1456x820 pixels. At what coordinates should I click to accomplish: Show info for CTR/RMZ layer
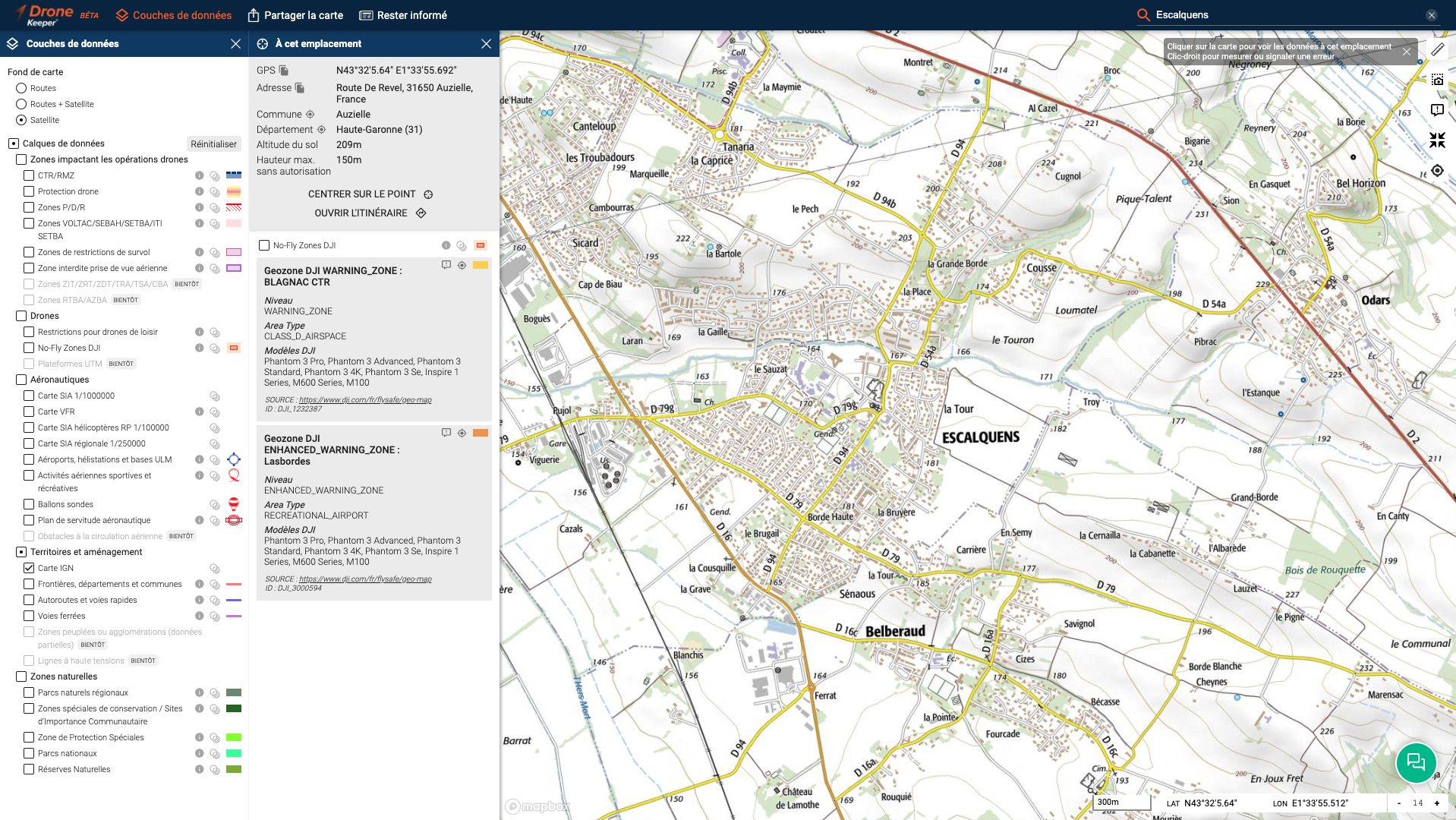(199, 175)
